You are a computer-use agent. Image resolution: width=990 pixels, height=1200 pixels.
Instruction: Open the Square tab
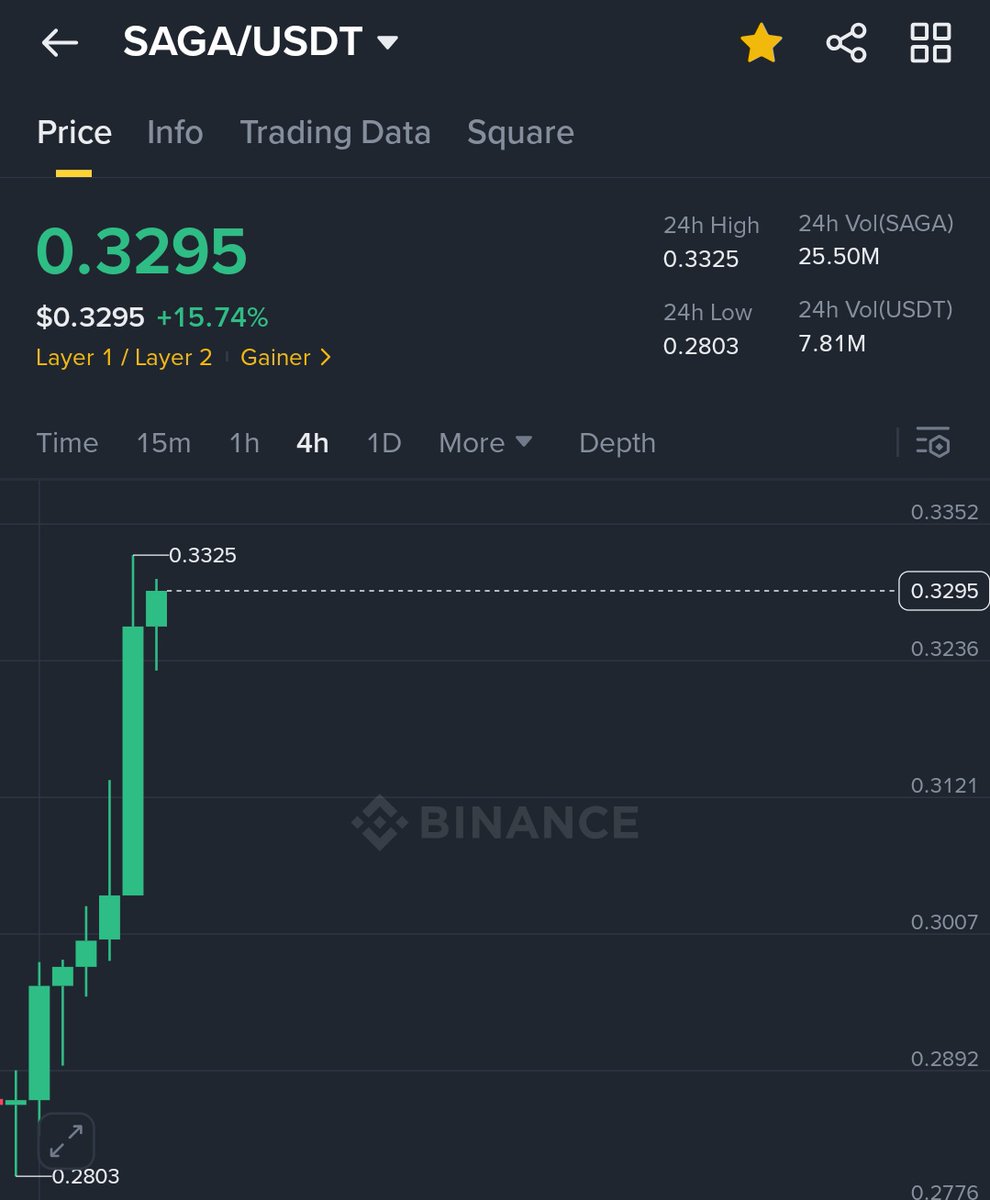point(520,133)
